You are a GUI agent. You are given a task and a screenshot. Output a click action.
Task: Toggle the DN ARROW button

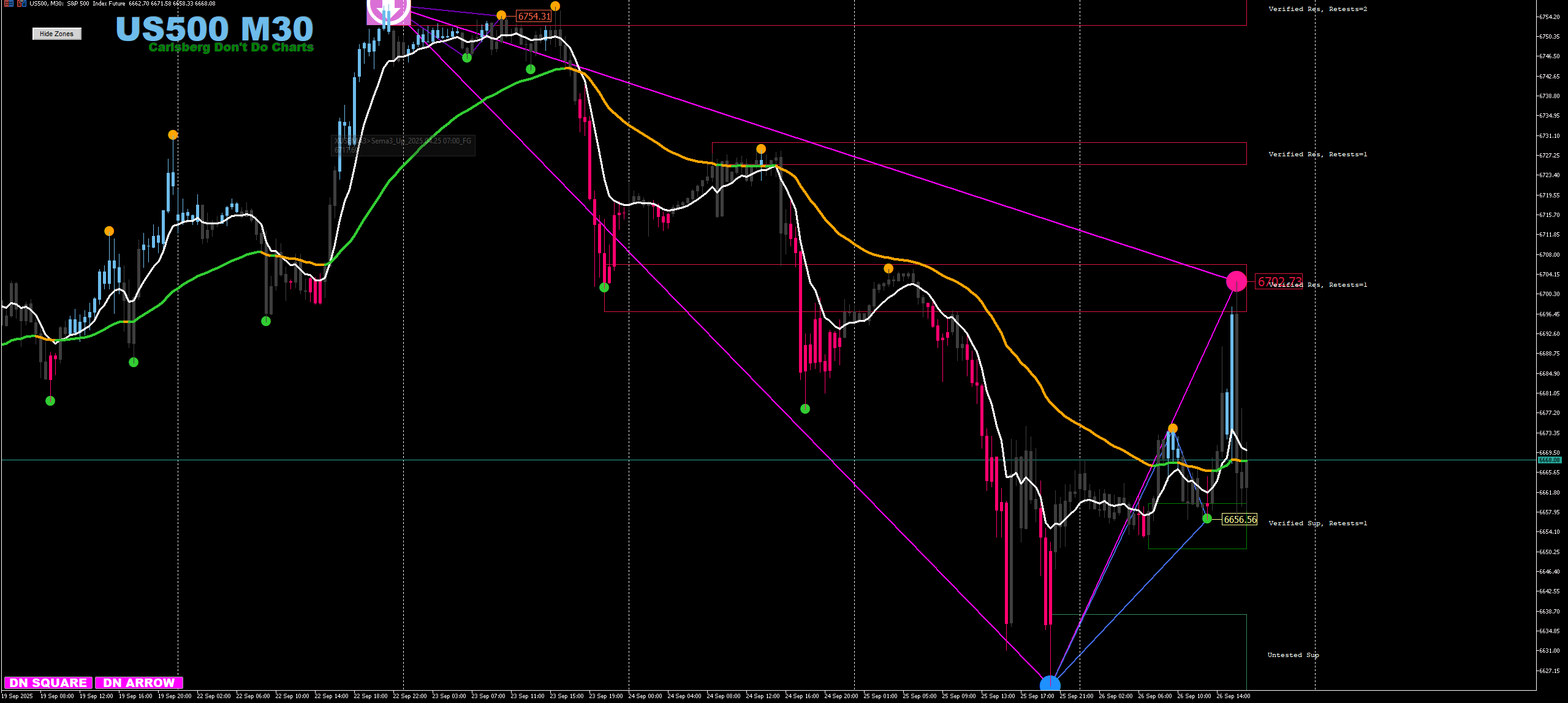click(x=139, y=683)
